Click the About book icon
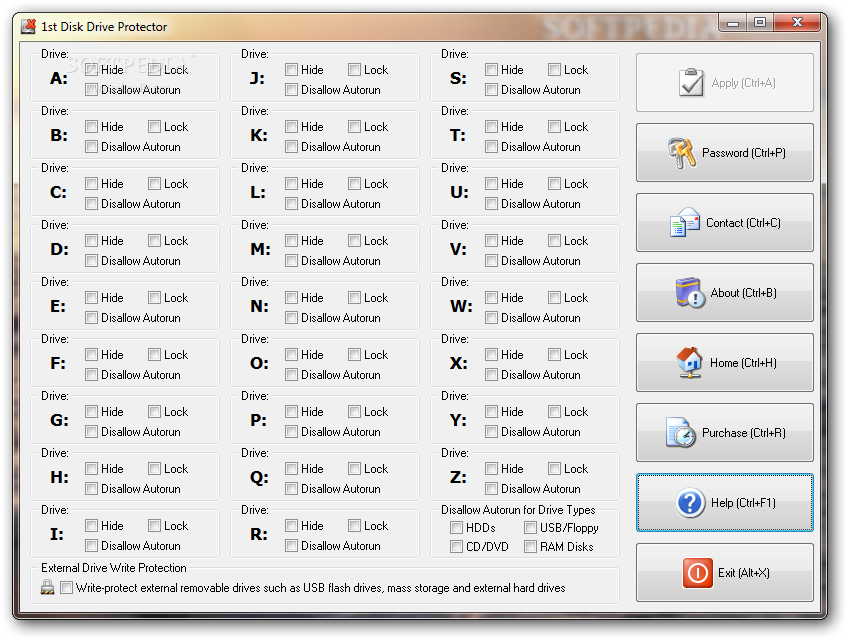848x640 pixels. (x=690, y=293)
